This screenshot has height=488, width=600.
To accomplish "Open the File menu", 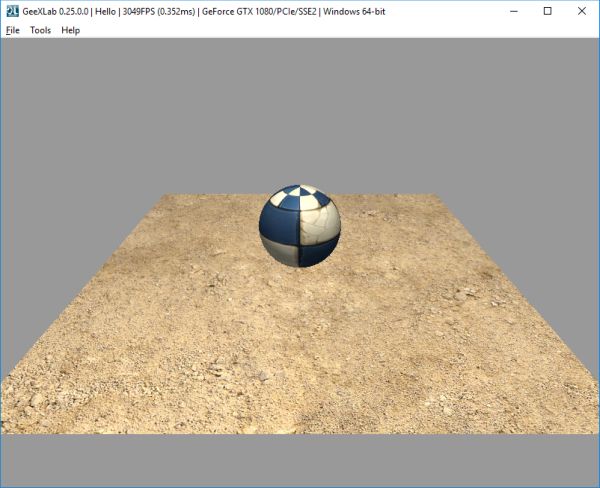I will pyautogui.click(x=13, y=30).
